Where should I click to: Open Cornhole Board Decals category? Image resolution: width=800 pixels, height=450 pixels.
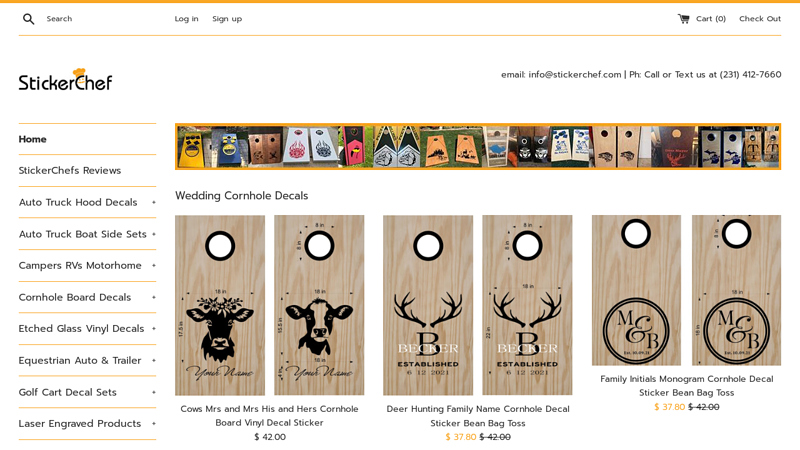(x=75, y=297)
